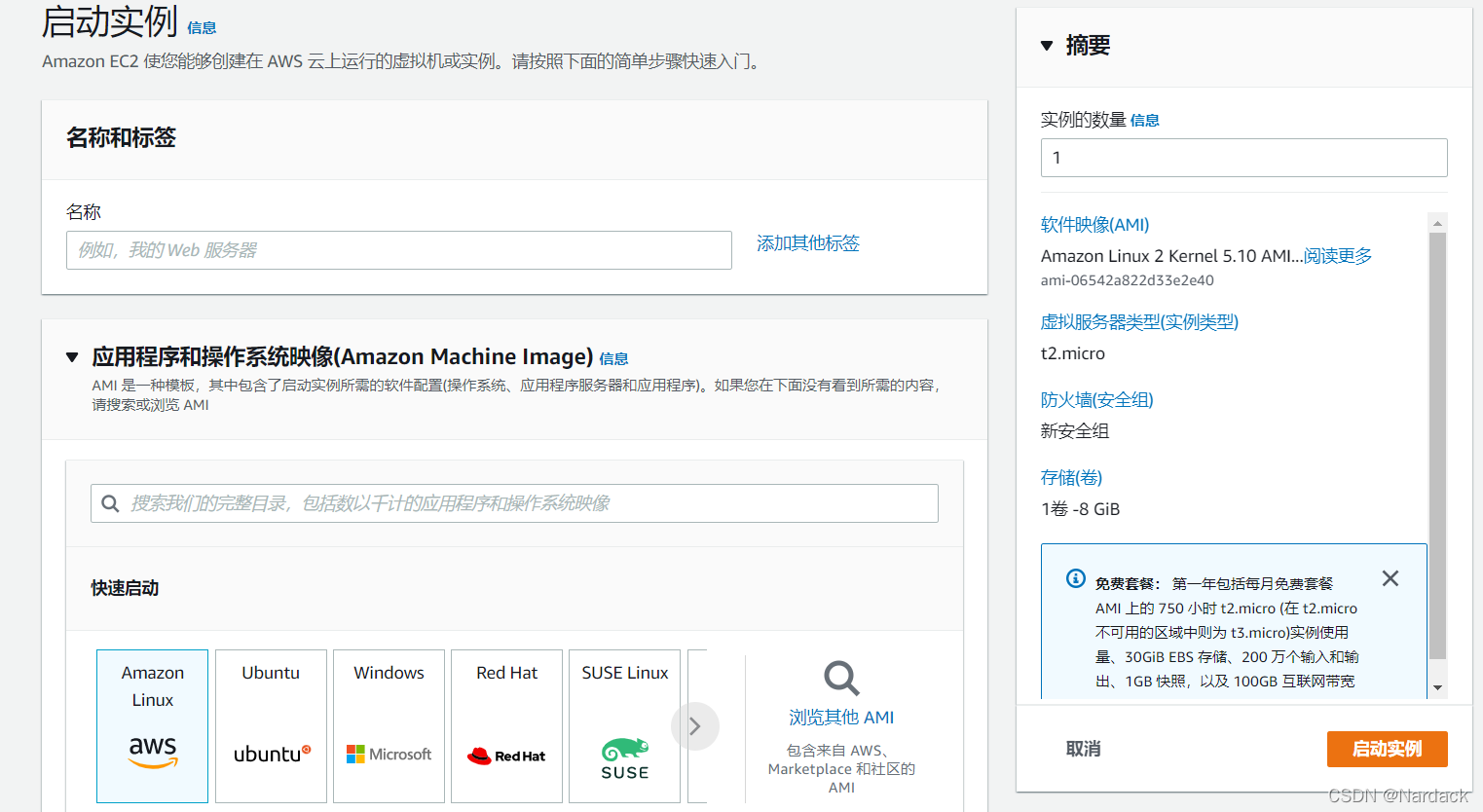Click inside the 名称 input field
The image size is (1483, 812).
[x=399, y=250]
